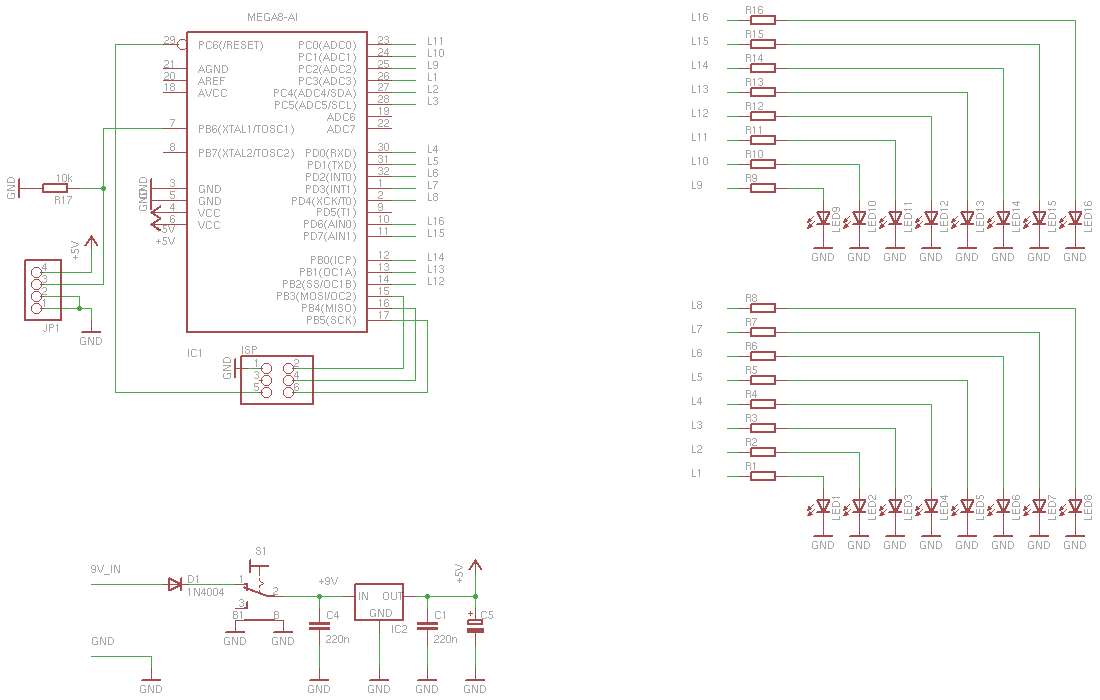The image size is (1100, 700).
Task: Select the 9V_IN net label
Action: pos(105,569)
